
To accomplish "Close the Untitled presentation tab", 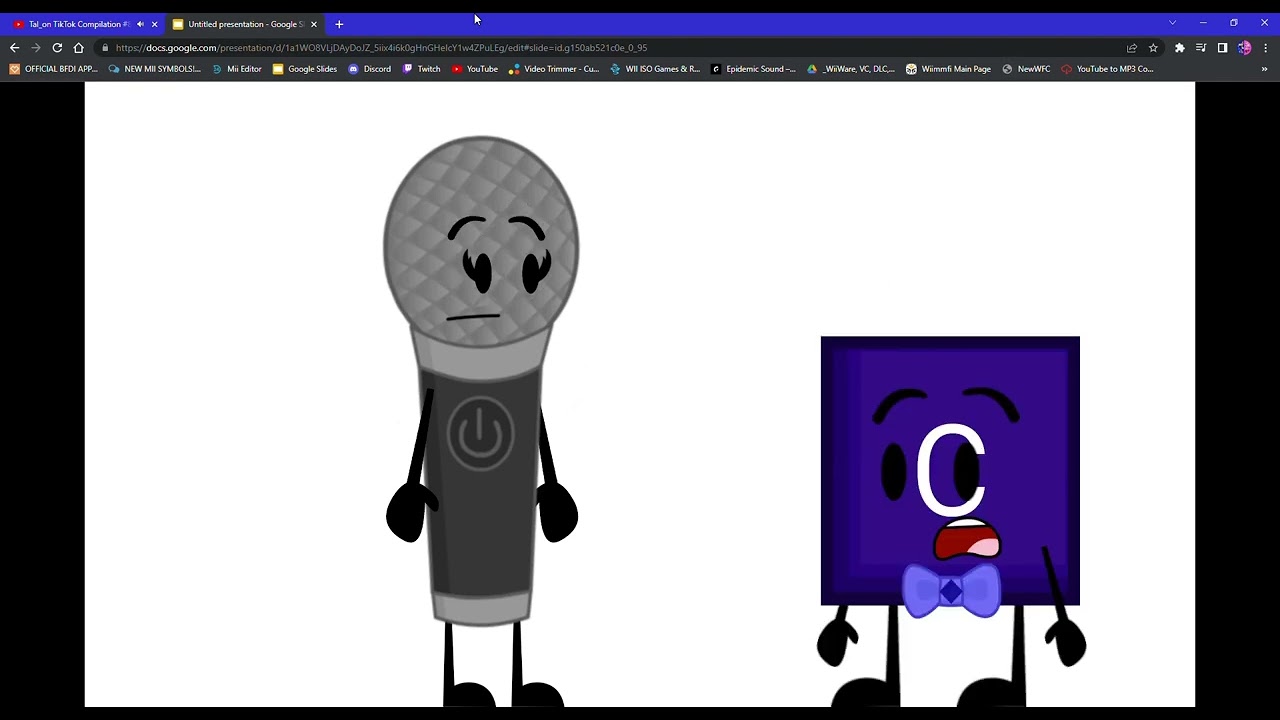I will coord(313,24).
